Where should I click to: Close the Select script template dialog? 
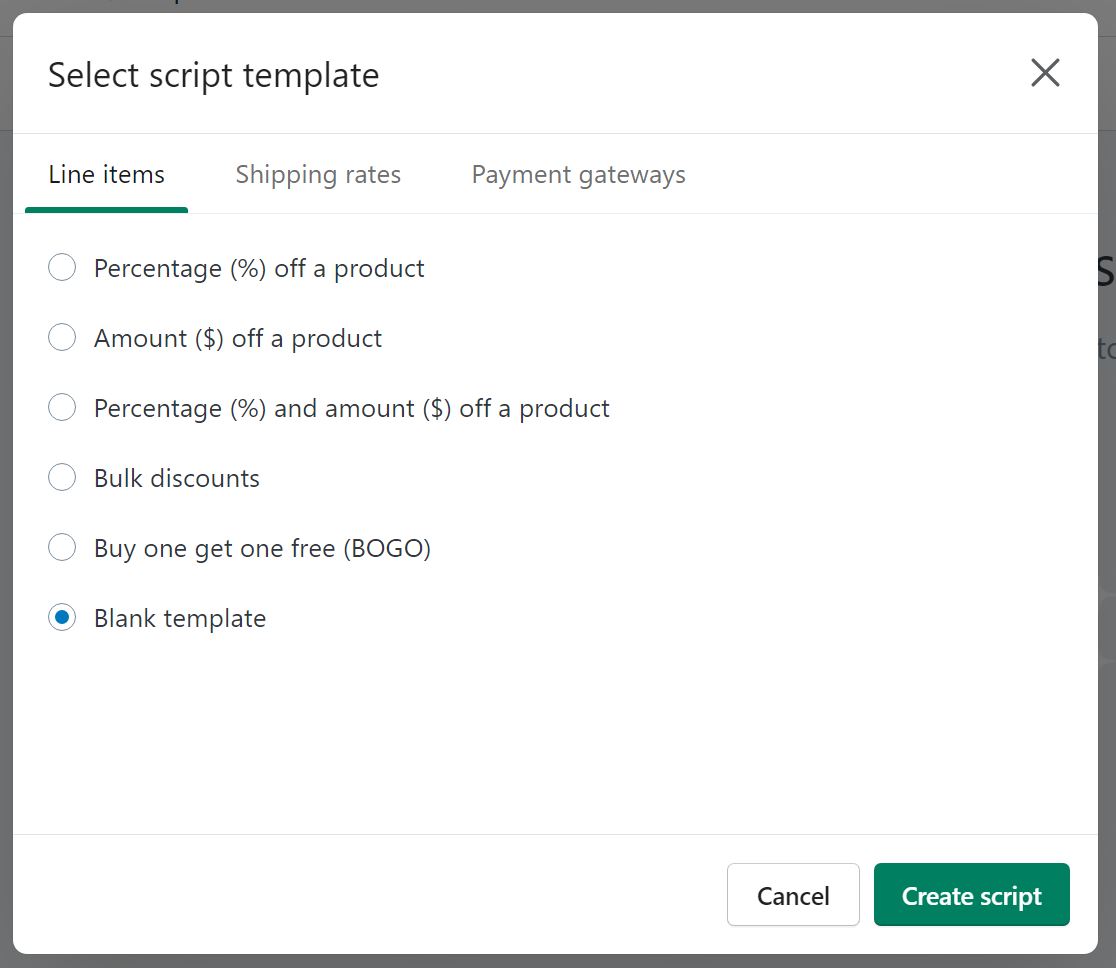coord(1045,73)
